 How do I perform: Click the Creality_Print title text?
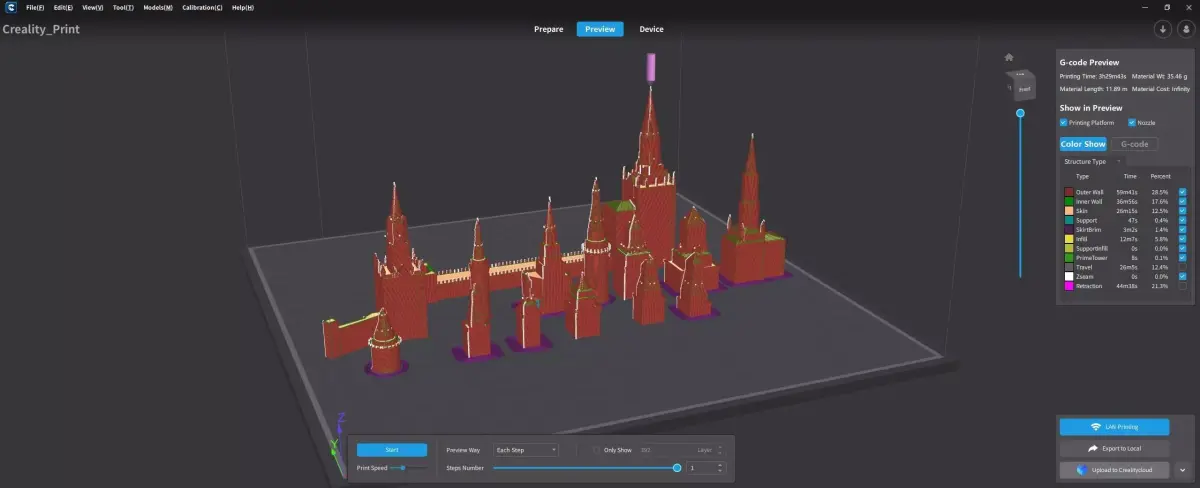pos(41,29)
